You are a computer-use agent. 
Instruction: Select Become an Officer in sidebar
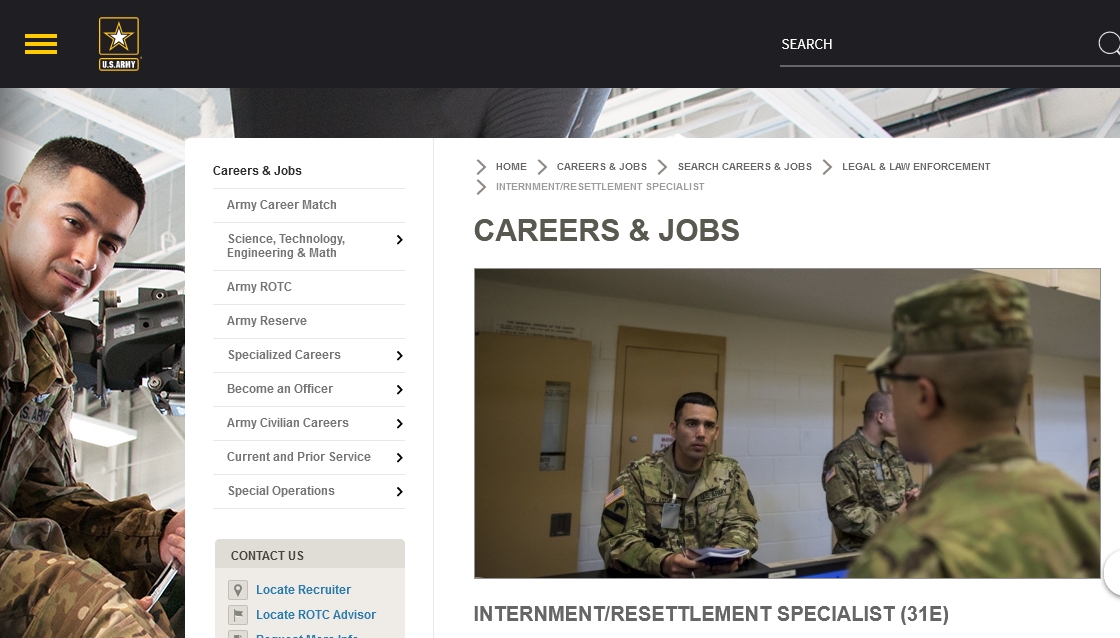279,389
